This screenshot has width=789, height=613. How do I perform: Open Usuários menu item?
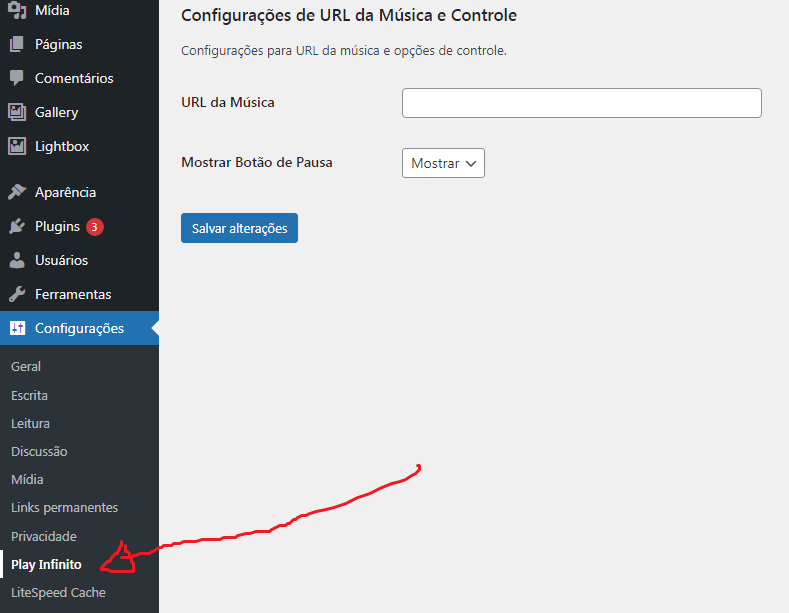pyautogui.click(x=62, y=260)
